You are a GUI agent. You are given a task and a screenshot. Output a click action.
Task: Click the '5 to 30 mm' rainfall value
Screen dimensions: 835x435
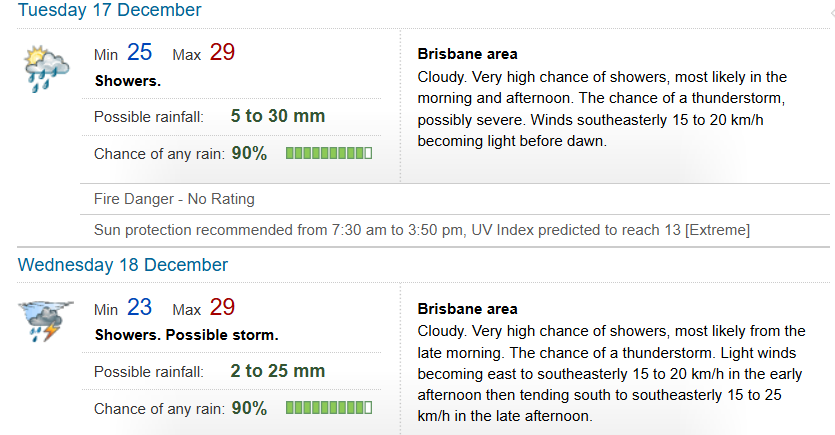pyautogui.click(x=277, y=116)
